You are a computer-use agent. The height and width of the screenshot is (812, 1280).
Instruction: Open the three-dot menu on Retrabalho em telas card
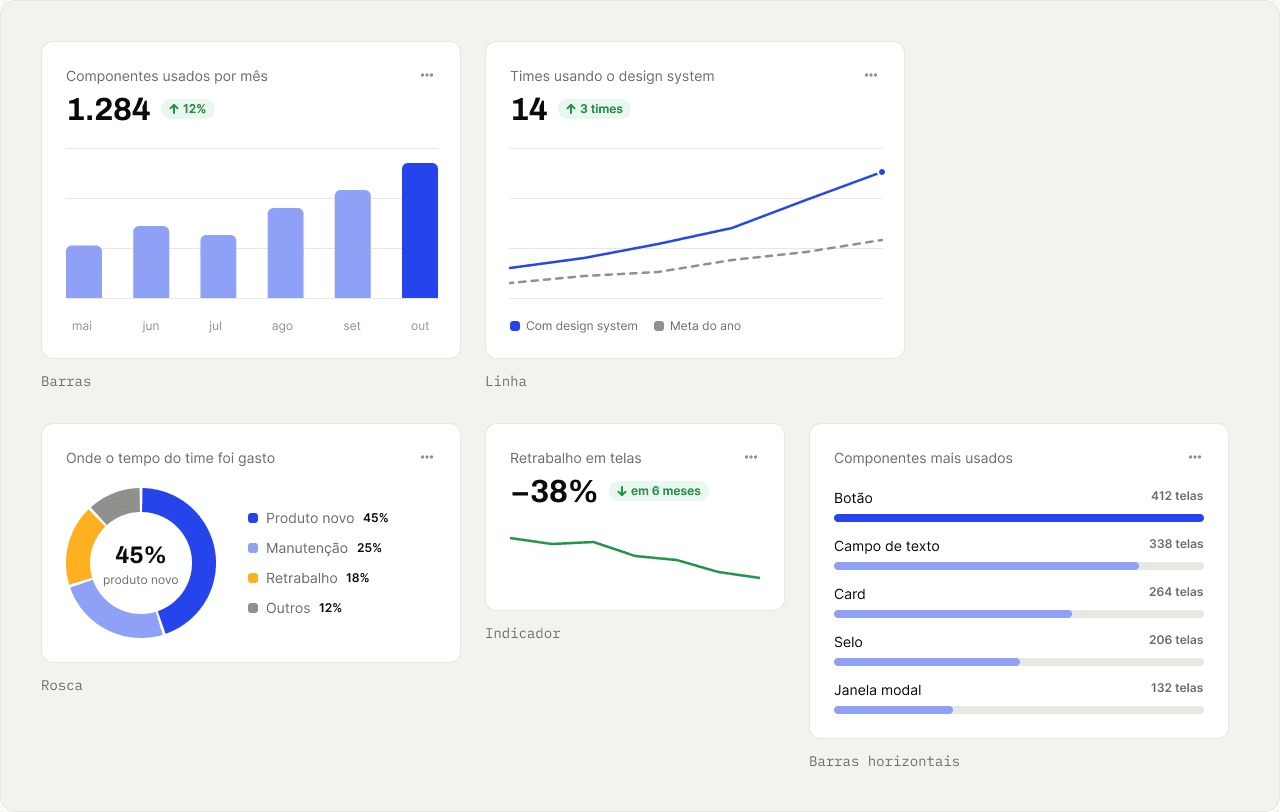pos(751,457)
